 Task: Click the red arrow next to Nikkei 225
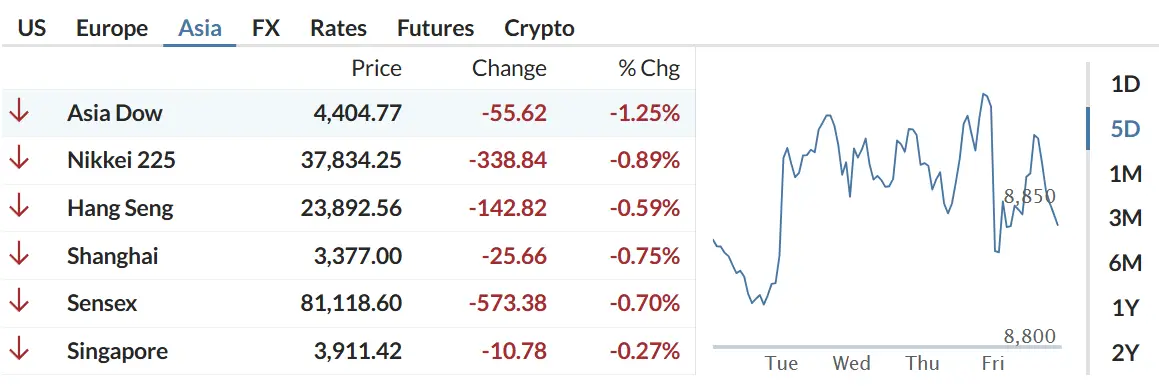18,160
